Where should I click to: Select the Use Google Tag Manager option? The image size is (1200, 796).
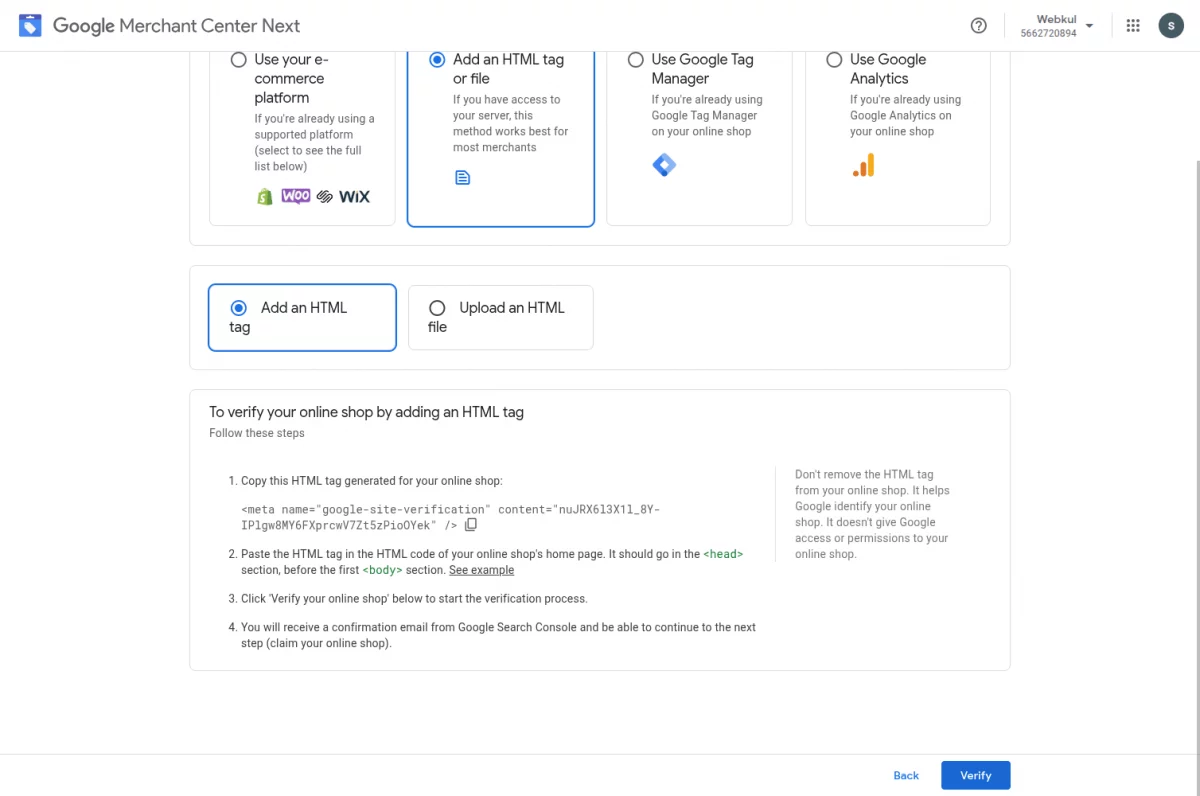tap(636, 59)
